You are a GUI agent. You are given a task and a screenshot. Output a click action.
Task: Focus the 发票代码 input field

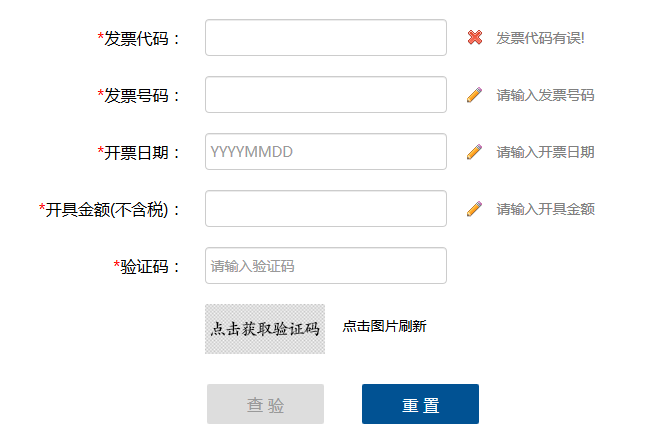coord(326,38)
